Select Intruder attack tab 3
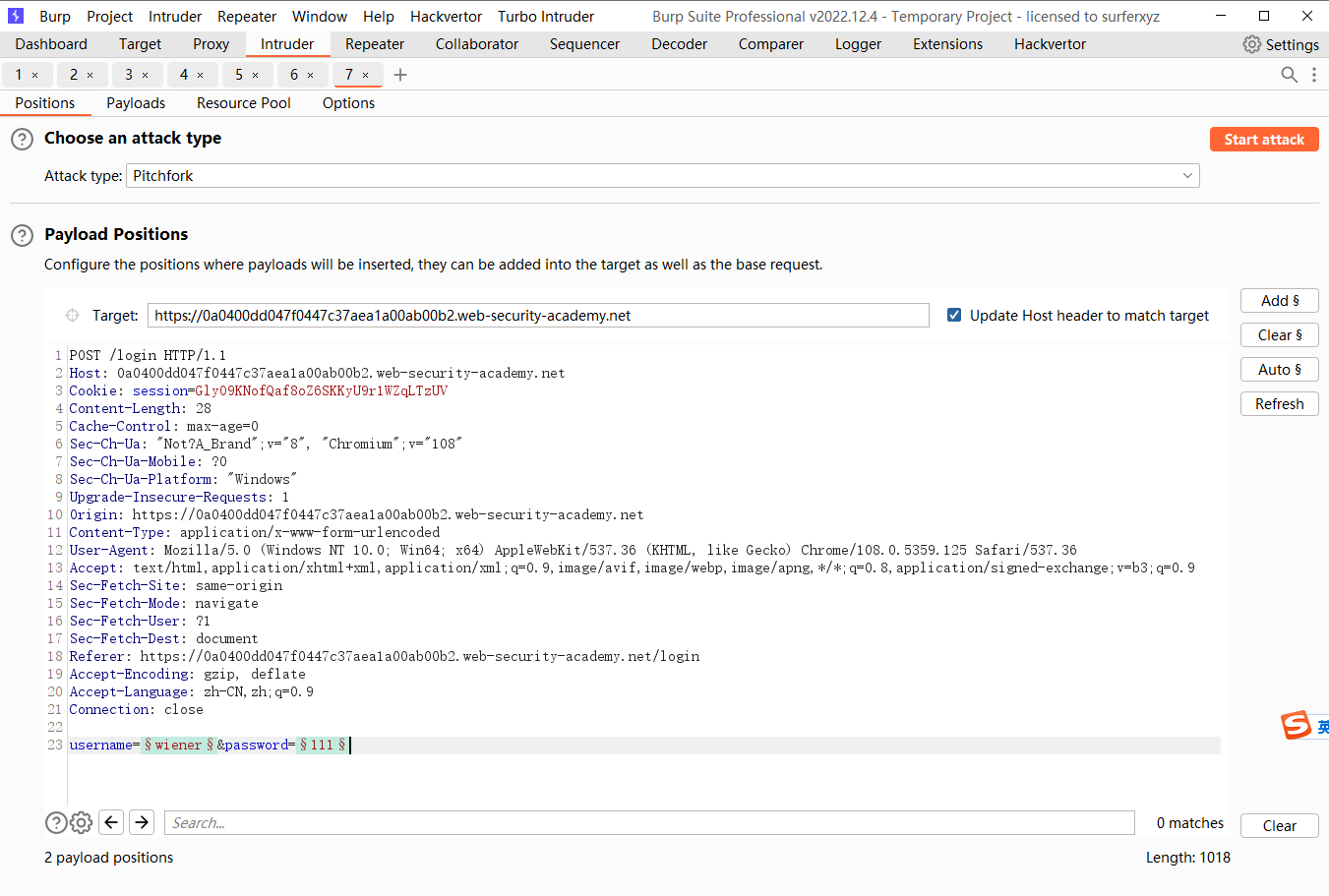Viewport: 1329px width, 896px height. pyautogui.click(x=129, y=75)
